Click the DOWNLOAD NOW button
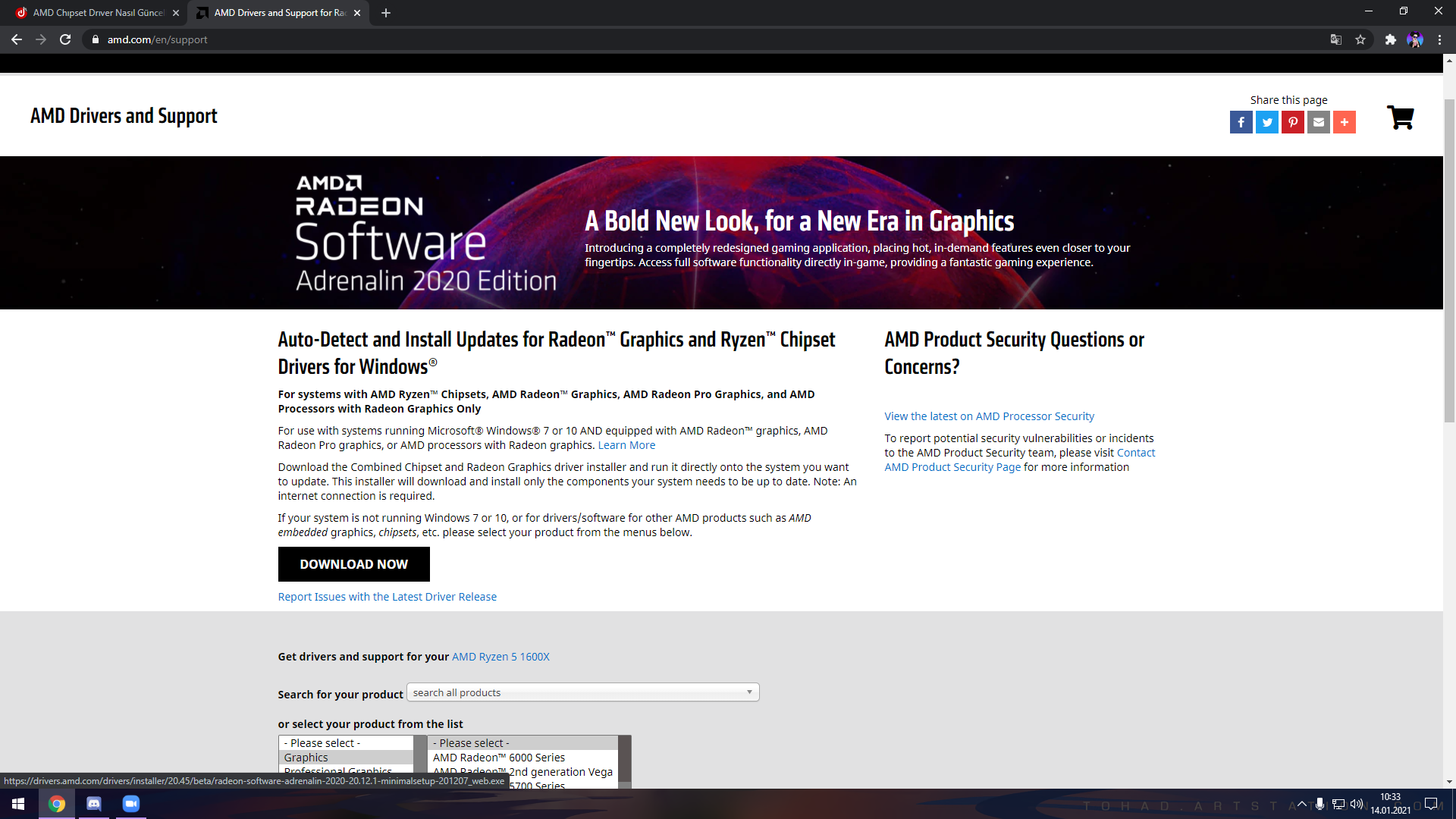Image resolution: width=1456 pixels, height=819 pixels. tap(353, 564)
